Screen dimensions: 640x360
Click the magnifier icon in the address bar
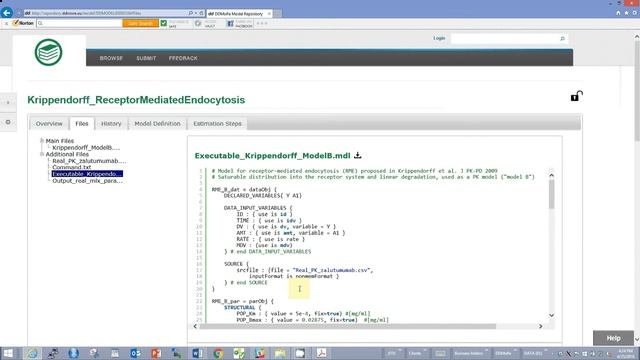point(191,13)
